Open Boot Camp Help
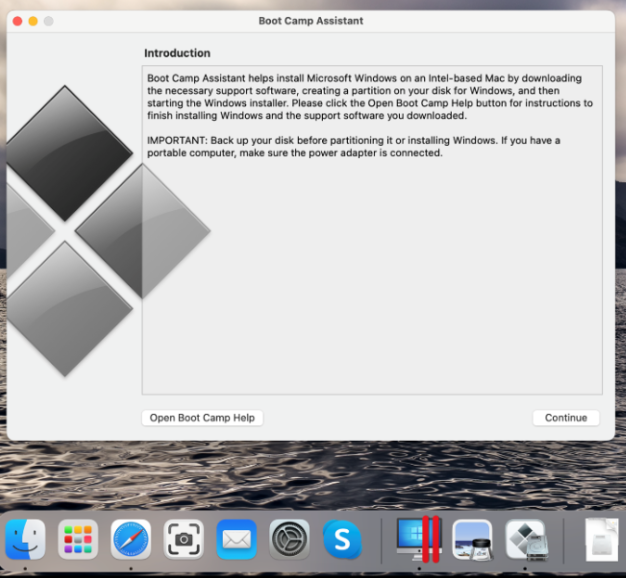This screenshot has height=578, width=626. tap(202, 418)
